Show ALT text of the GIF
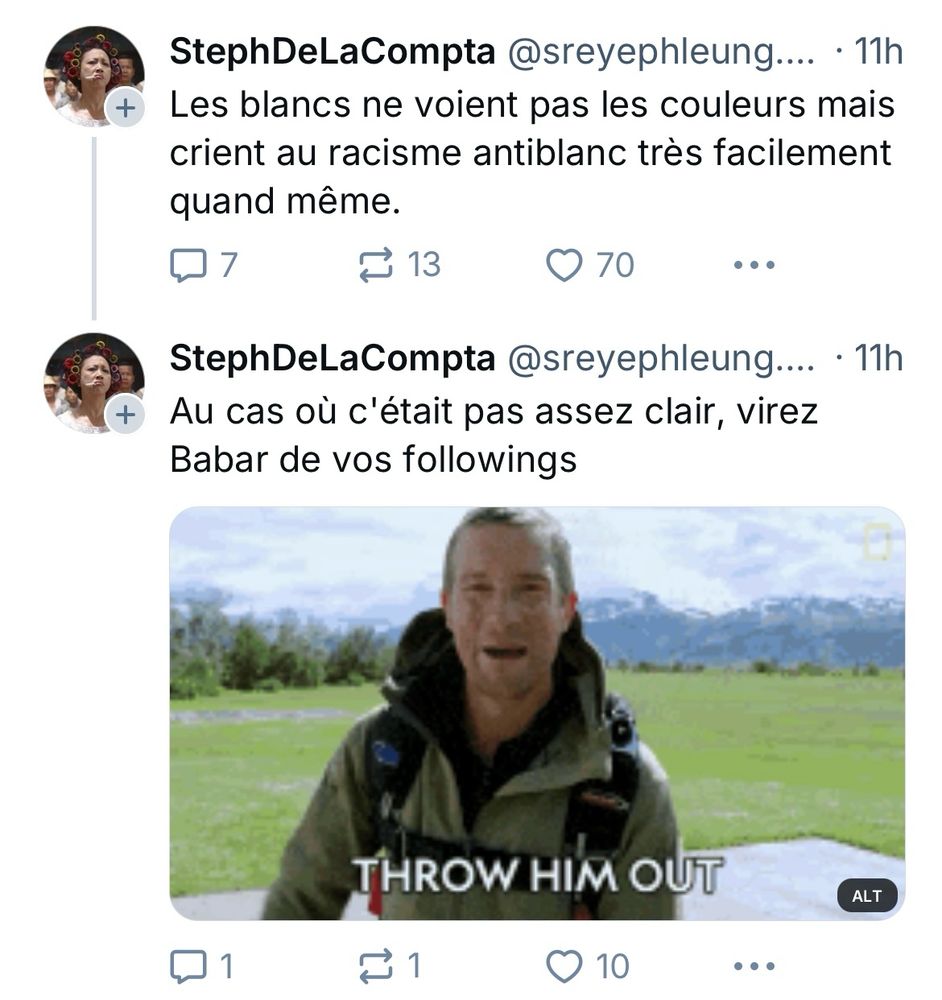 point(866,895)
